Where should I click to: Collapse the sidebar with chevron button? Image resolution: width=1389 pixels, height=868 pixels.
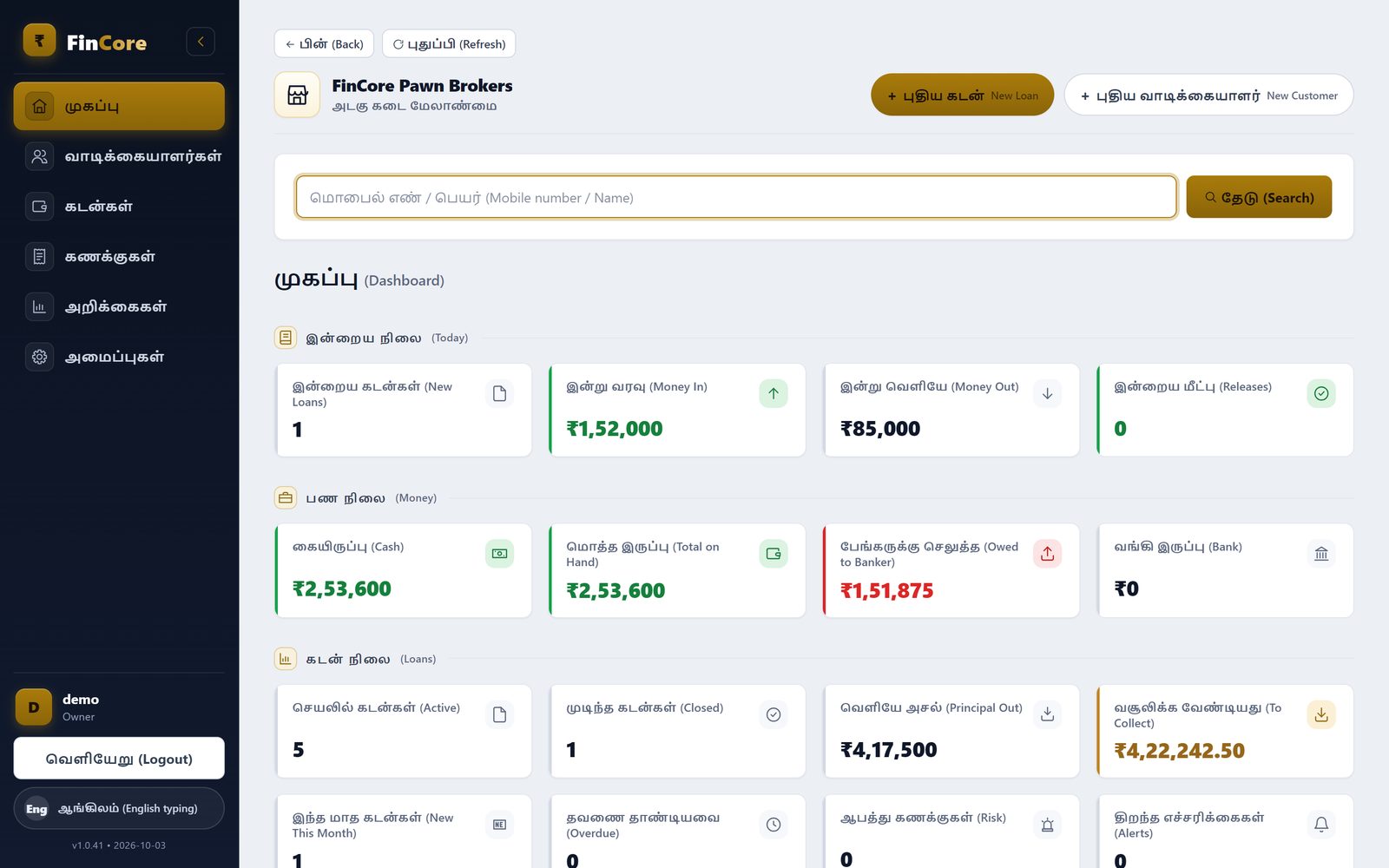coord(201,42)
